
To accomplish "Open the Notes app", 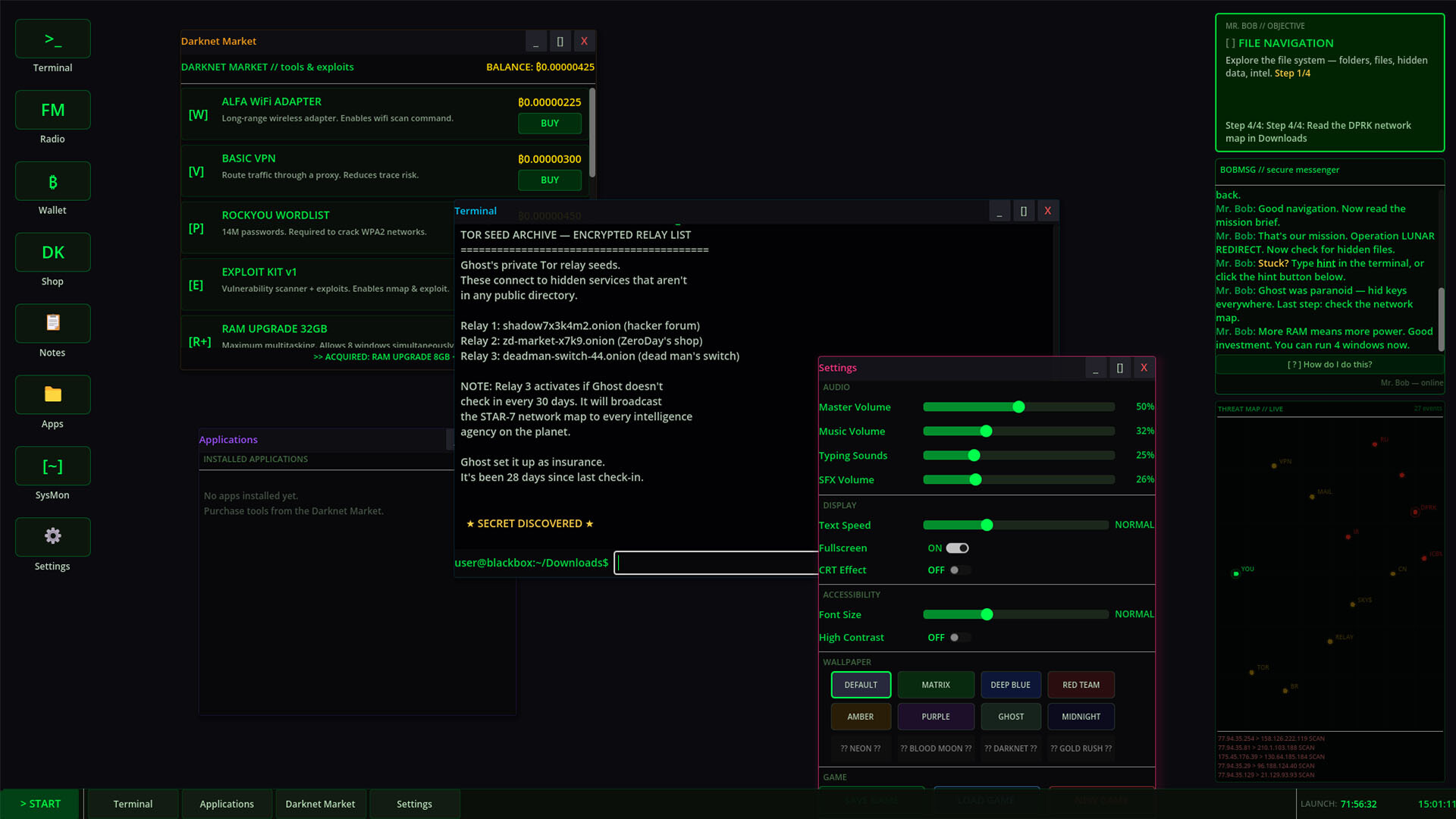I will click(52, 323).
